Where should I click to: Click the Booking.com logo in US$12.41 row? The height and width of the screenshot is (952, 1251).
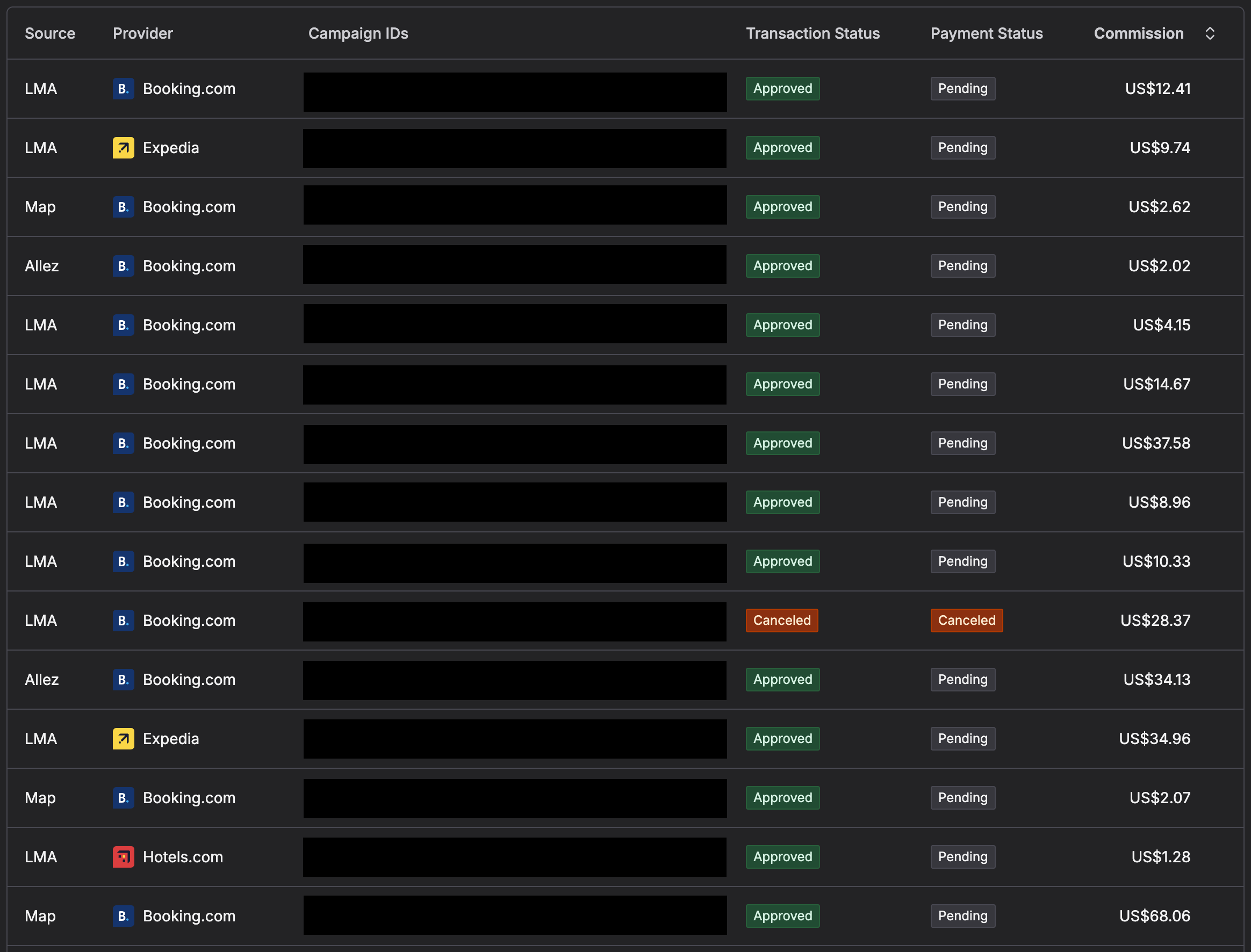click(x=123, y=89)
